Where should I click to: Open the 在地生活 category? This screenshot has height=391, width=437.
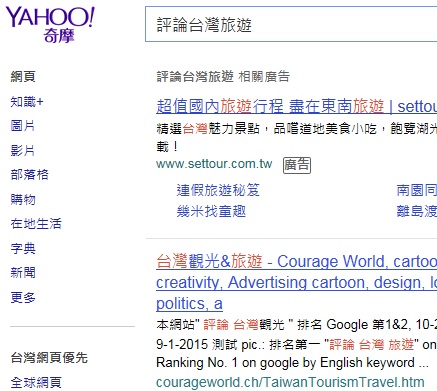36,224
